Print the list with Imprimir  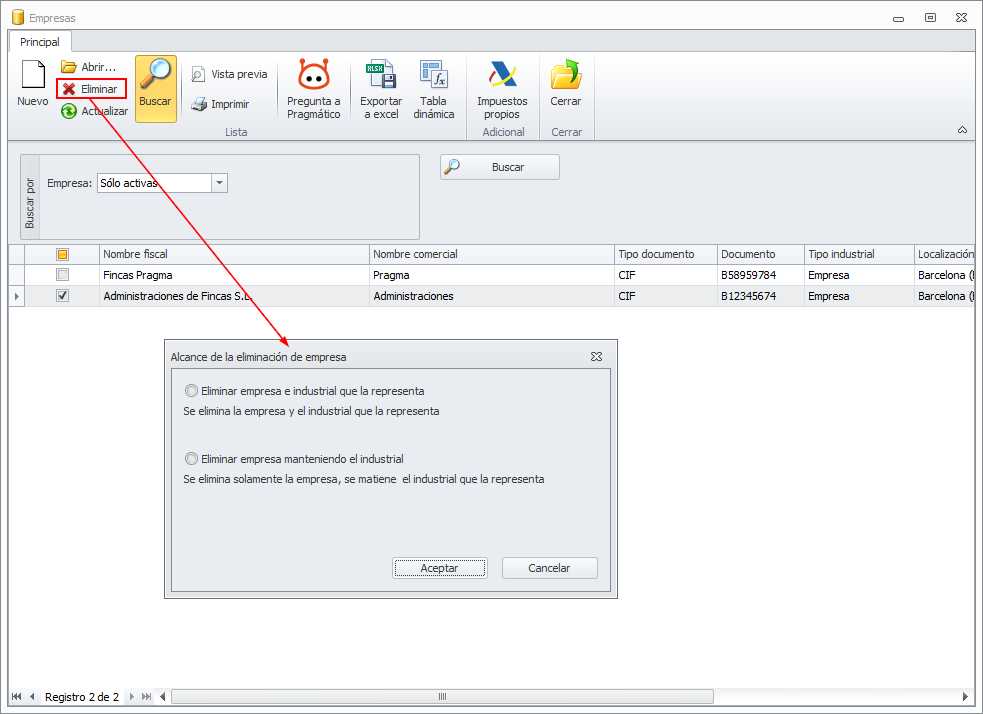click(x=220, y=104)
